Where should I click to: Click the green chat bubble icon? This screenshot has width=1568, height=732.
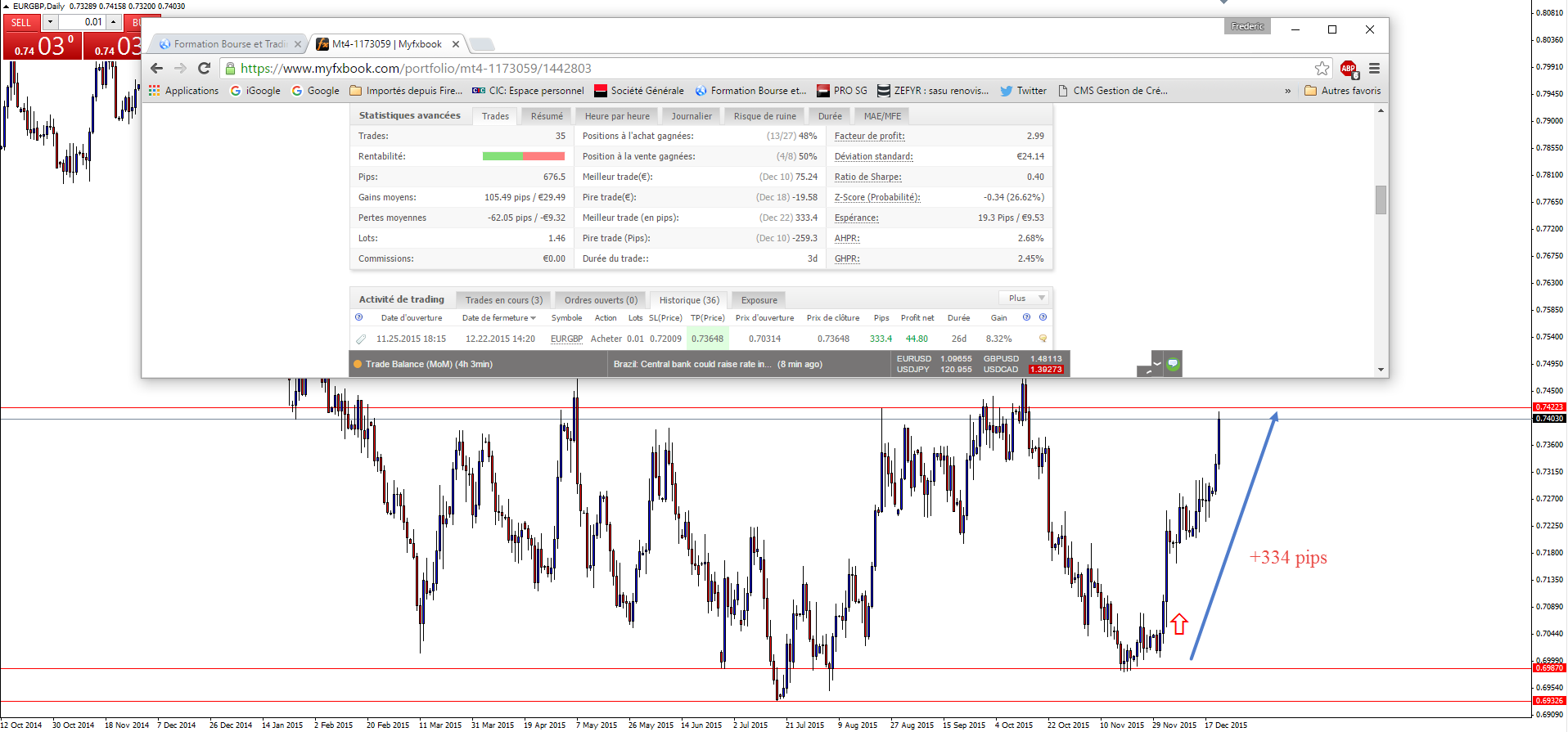(1173, 364)
